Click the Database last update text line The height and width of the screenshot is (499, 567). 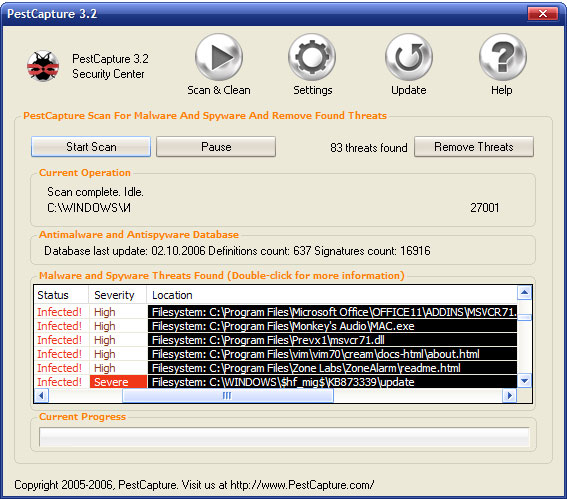pyautogui.click(x=237, y=251)
